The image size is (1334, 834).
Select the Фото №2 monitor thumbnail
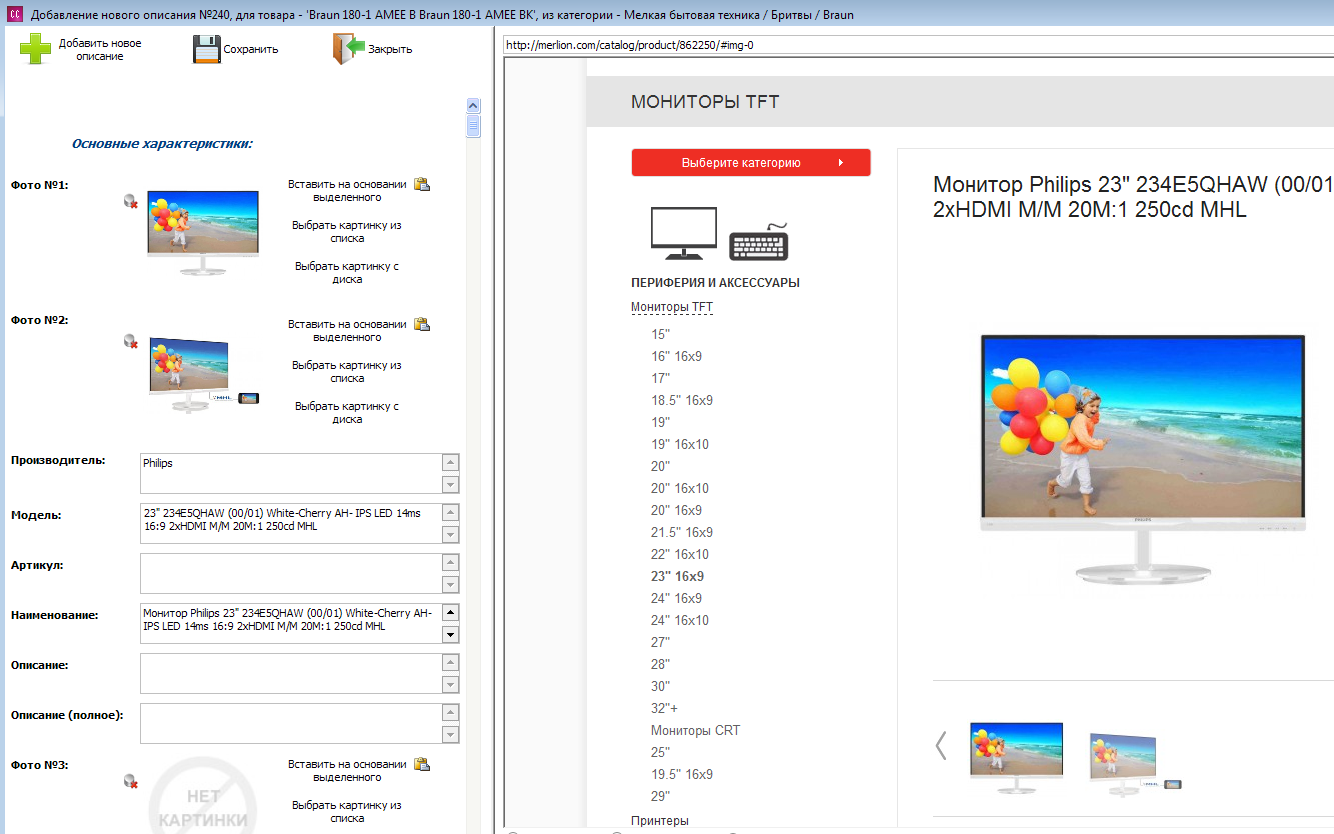pos(203,375)
